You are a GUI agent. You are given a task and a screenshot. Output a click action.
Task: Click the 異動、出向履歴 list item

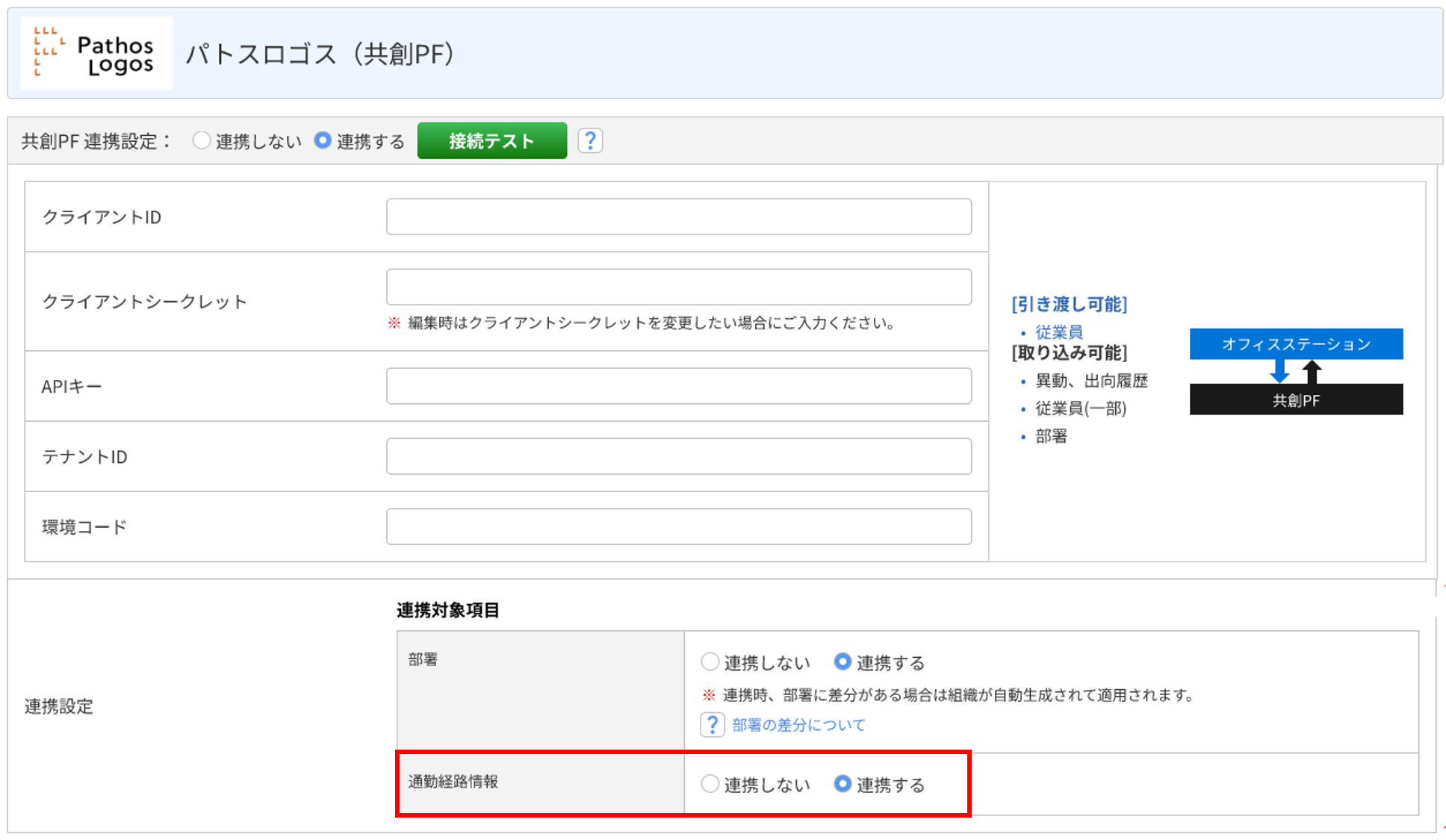point(1091,381)
